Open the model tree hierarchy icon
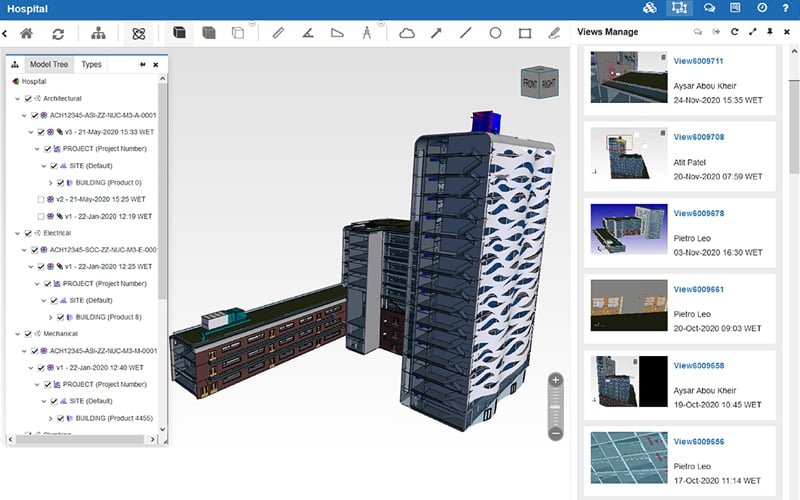 tap(98, 34)
